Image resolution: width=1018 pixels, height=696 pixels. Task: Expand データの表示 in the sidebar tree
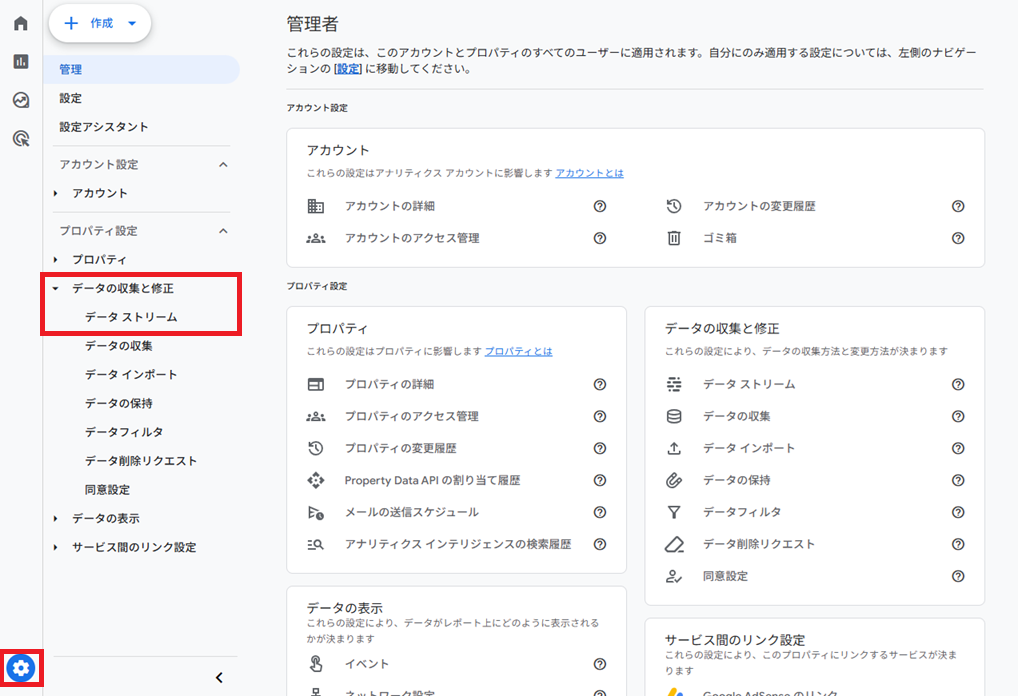coord(57,519)
